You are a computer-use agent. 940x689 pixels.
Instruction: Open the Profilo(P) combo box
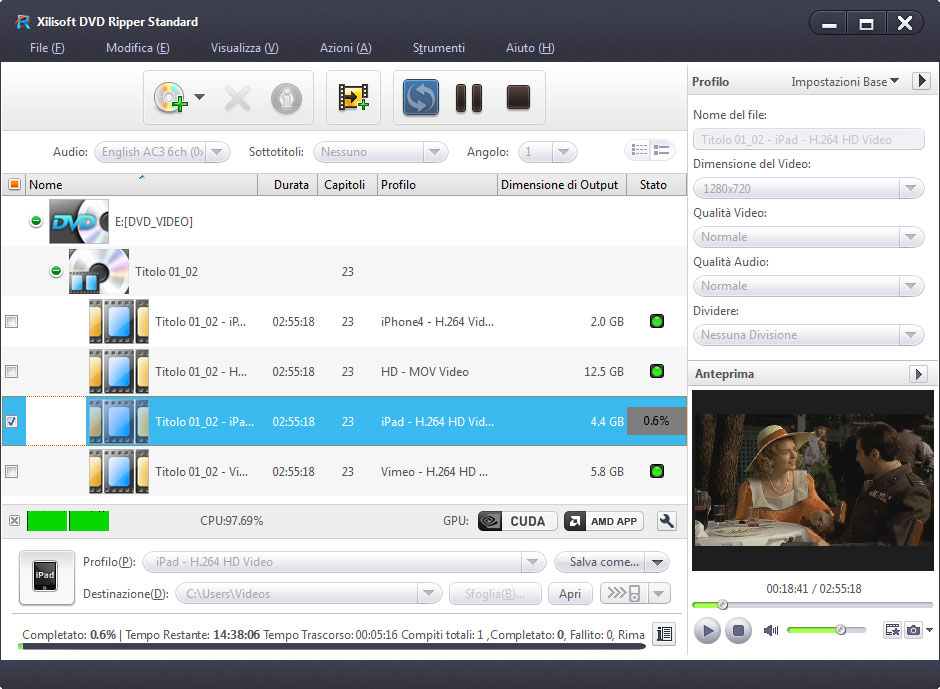click(x=344, y=562)
